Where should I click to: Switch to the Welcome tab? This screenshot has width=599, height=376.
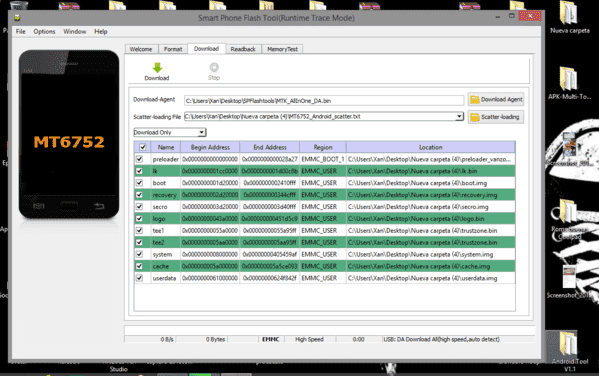click(x=141, y=49)
